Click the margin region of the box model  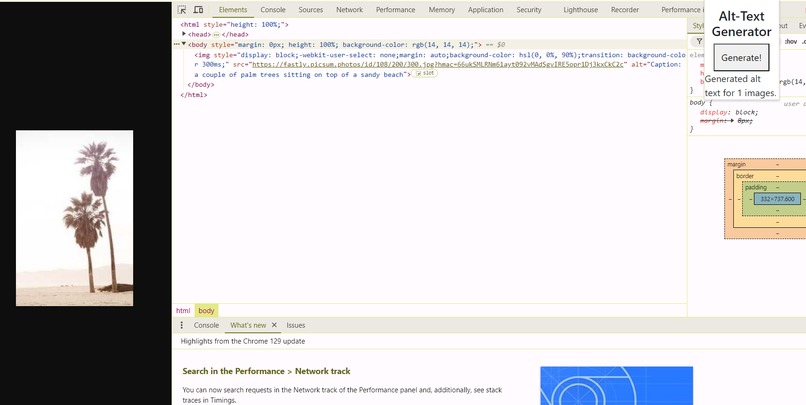736,164
